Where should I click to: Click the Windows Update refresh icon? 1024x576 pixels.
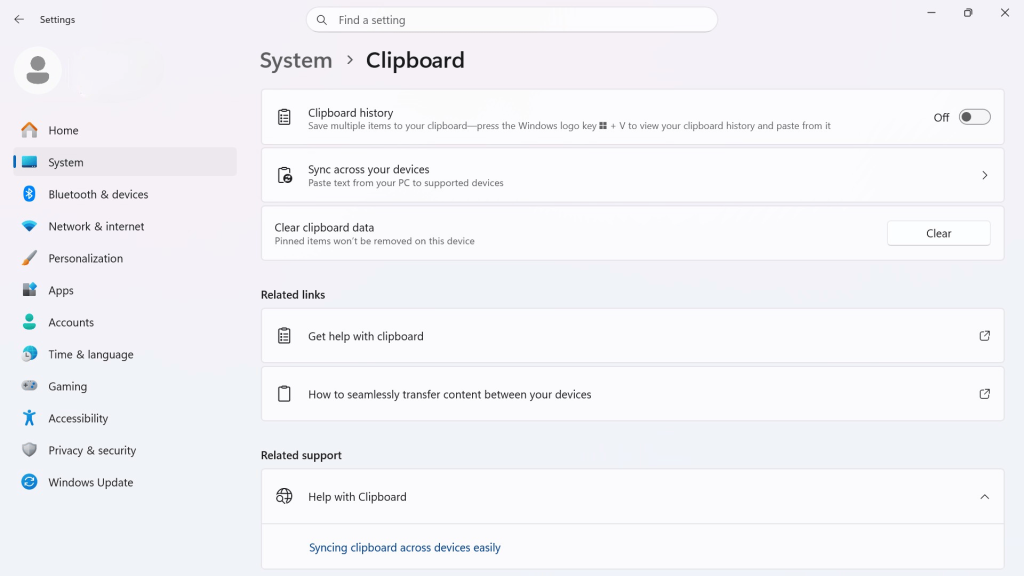[29, 482]
